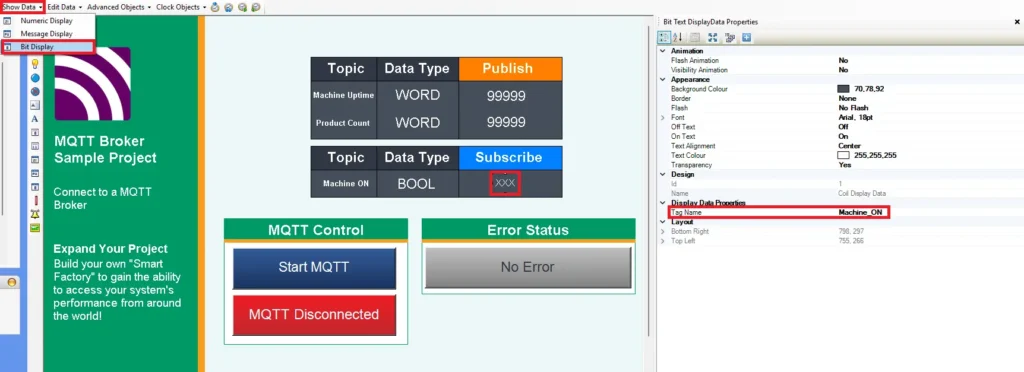
Task: Click the Error Status panel title
Action: click(528, 230)
